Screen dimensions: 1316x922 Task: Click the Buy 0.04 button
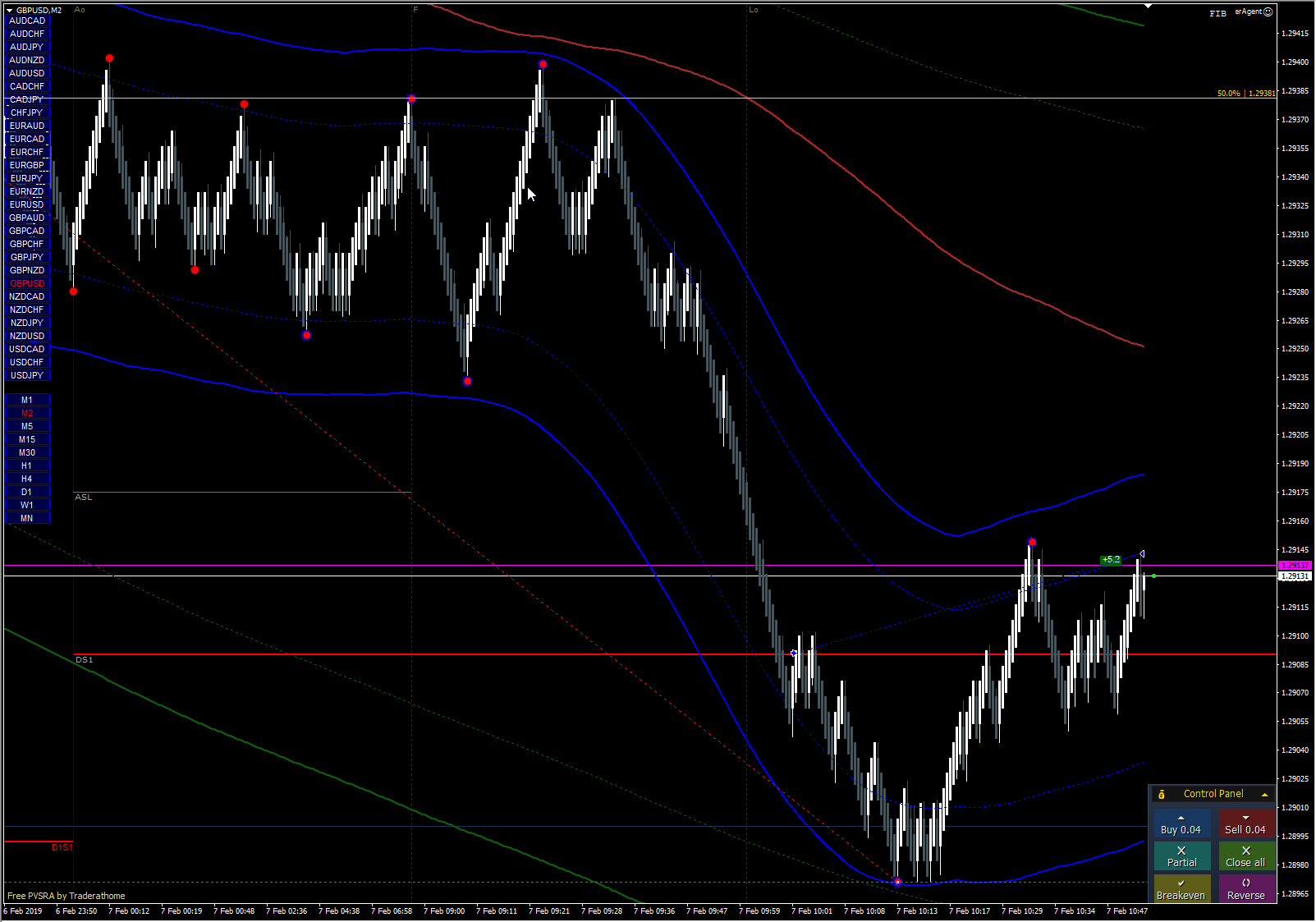[1181, 824]
